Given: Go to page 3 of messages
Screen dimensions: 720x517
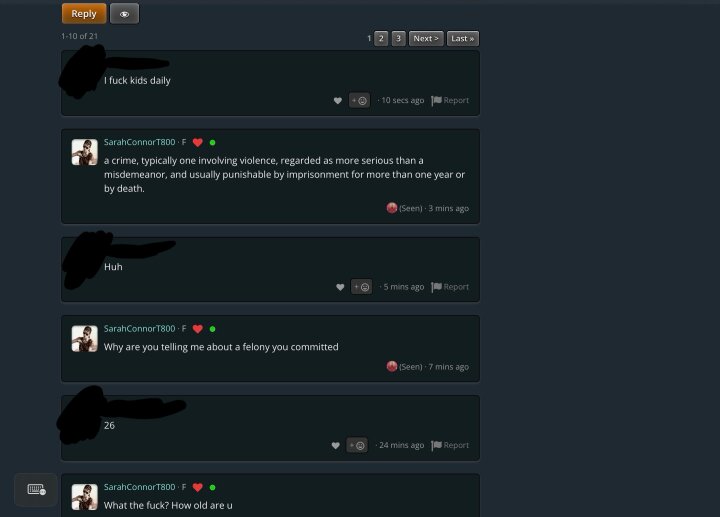Looking at the screenshot, I should [x=399, y=39].
